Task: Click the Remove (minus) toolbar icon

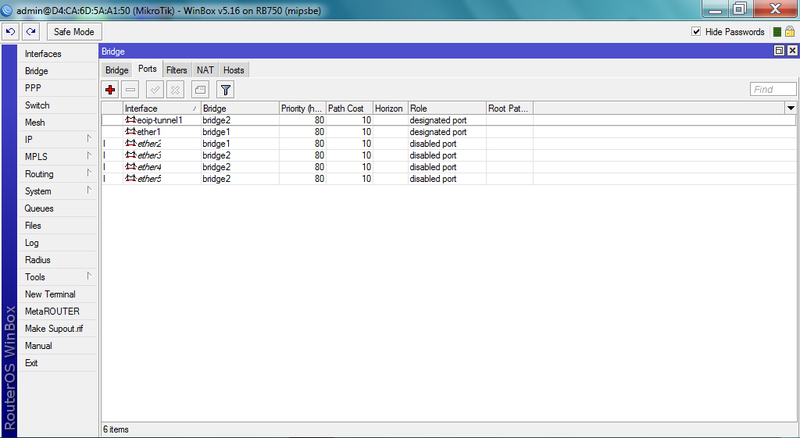Action: pos(131,90)
